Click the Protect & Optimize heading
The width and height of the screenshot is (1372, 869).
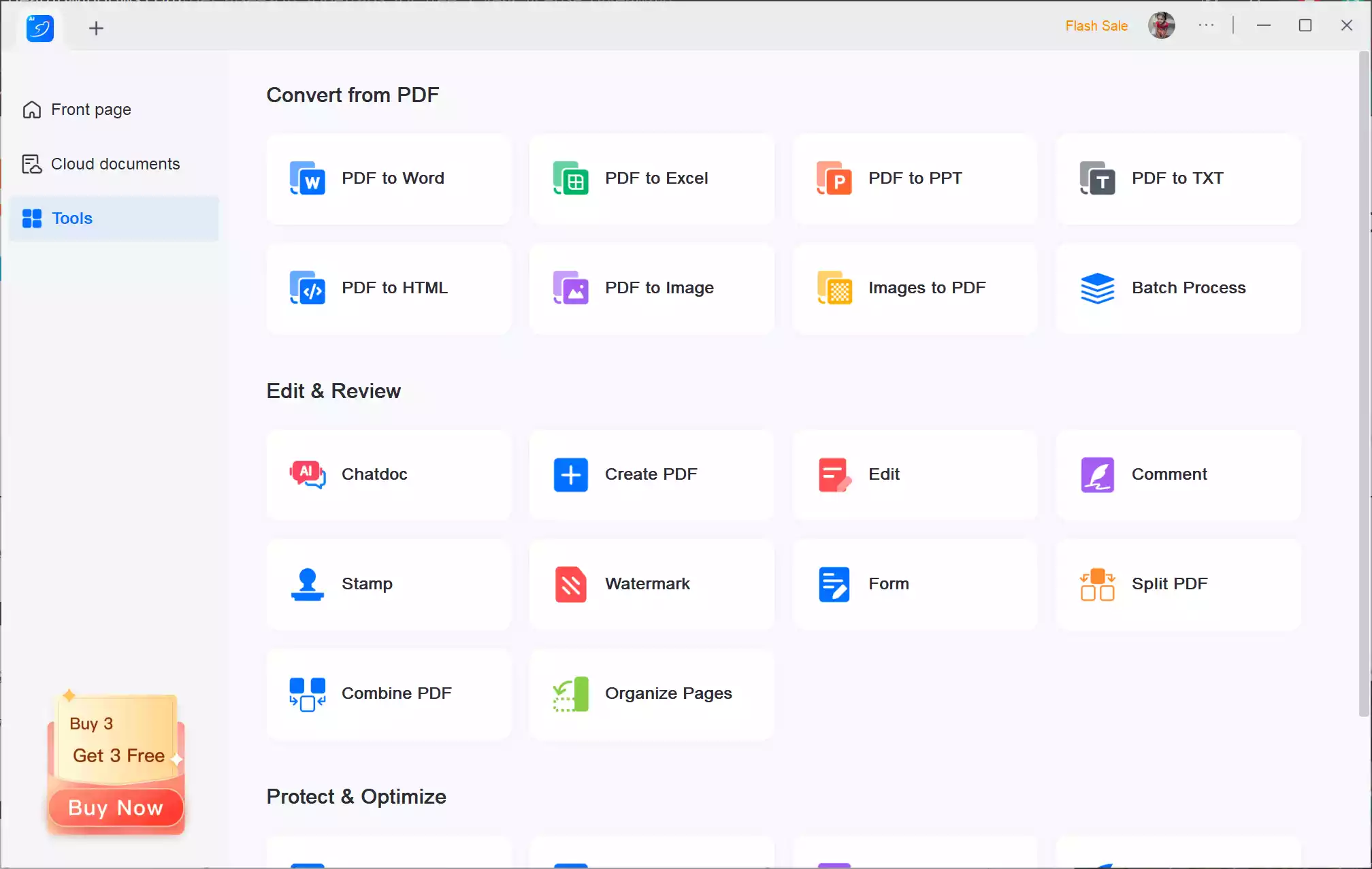pos(356,796)
